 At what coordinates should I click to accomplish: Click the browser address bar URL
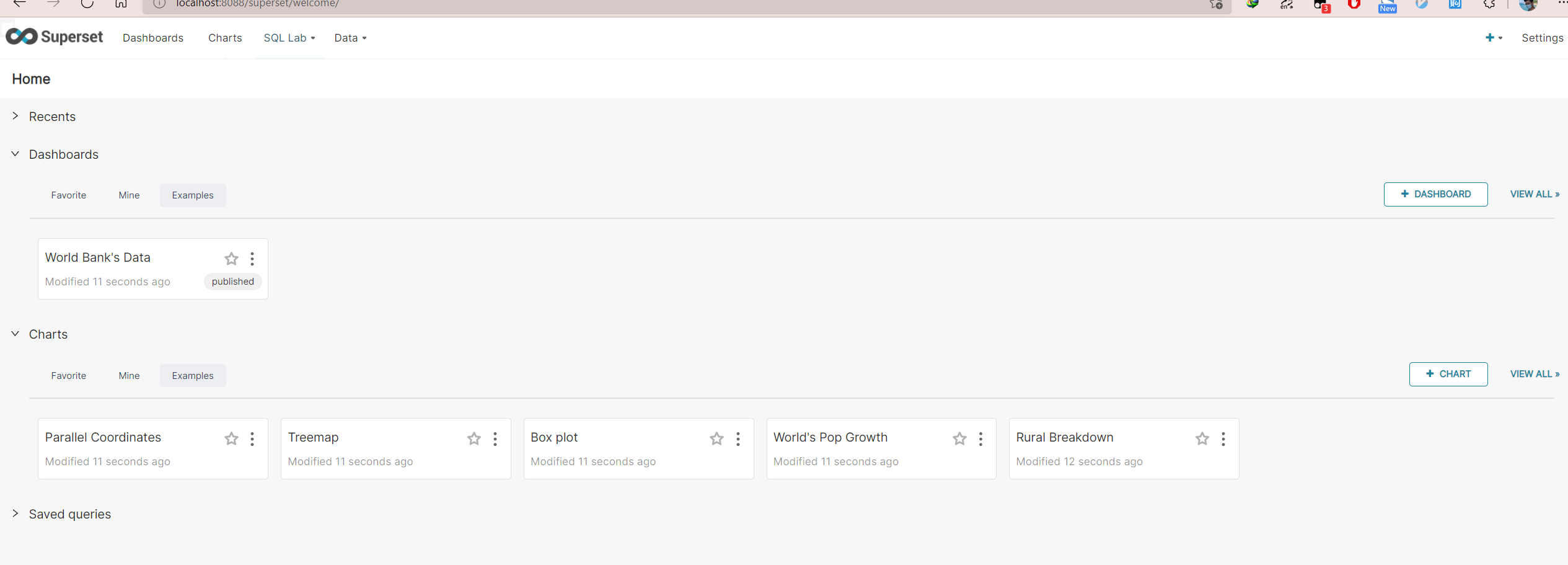coord(257,4)
